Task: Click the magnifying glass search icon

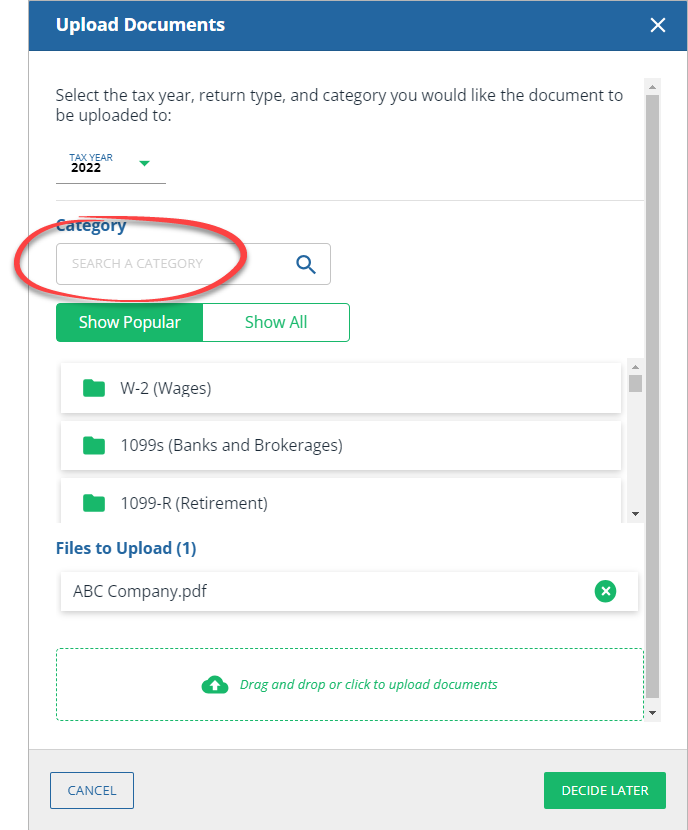Action: click(x=306, y=264)
